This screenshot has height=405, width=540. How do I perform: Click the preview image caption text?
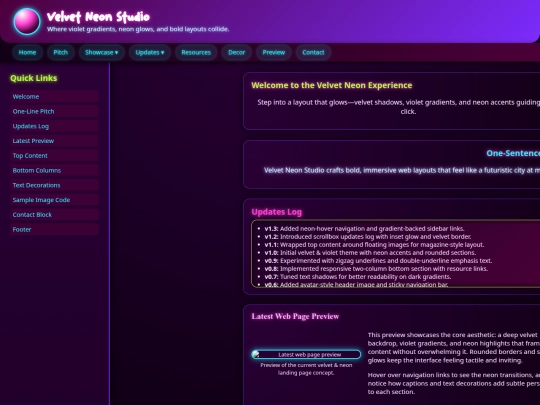[x=306, y=369]
